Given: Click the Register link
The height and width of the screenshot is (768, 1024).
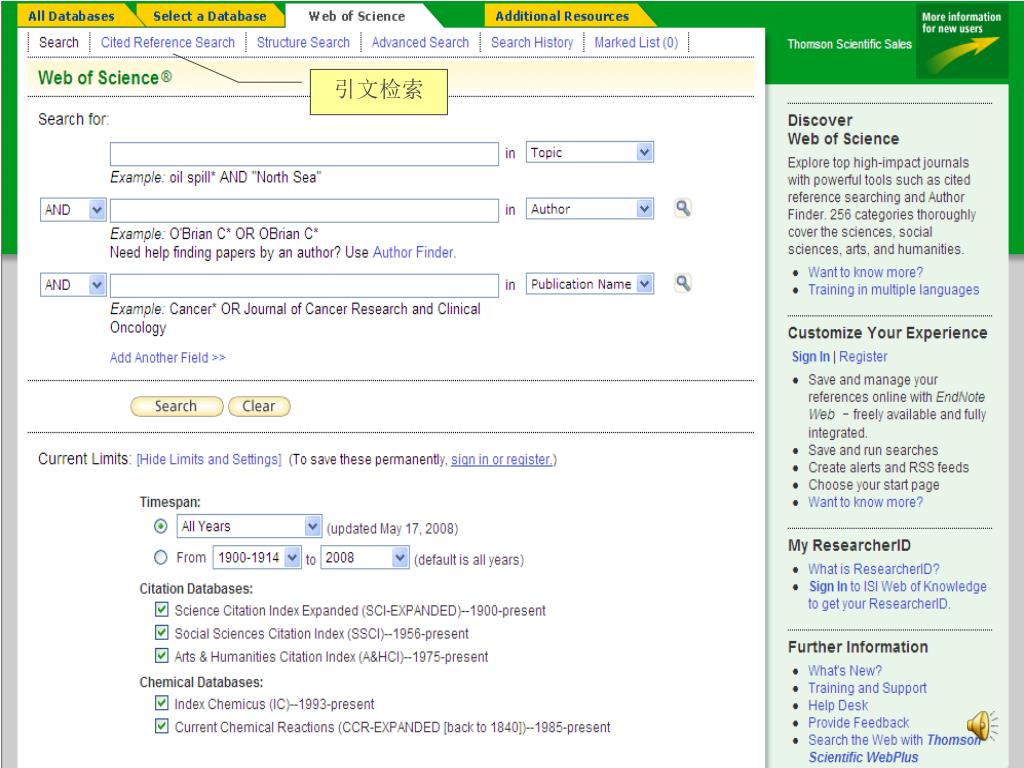Looking at the screenshot, I should click(863, 357).
